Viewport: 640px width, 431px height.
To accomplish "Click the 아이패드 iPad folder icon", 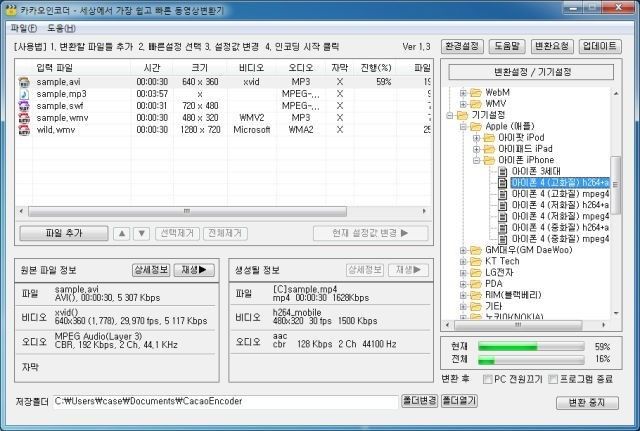I will pyautogui.click(x=489, y=149).
